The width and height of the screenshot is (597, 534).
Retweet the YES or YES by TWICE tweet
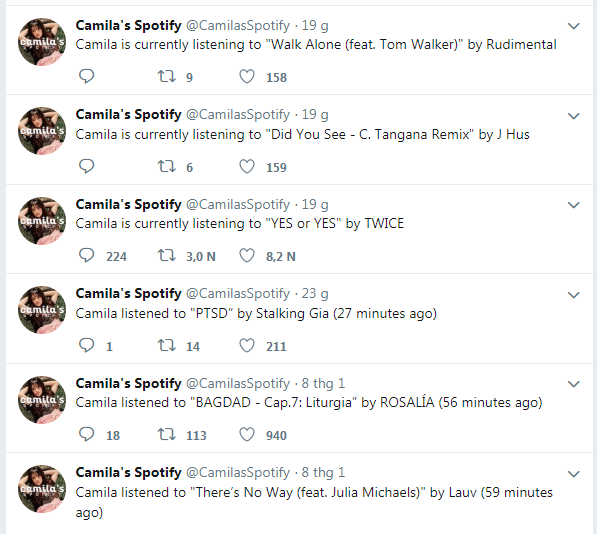[x=167, y=255]
